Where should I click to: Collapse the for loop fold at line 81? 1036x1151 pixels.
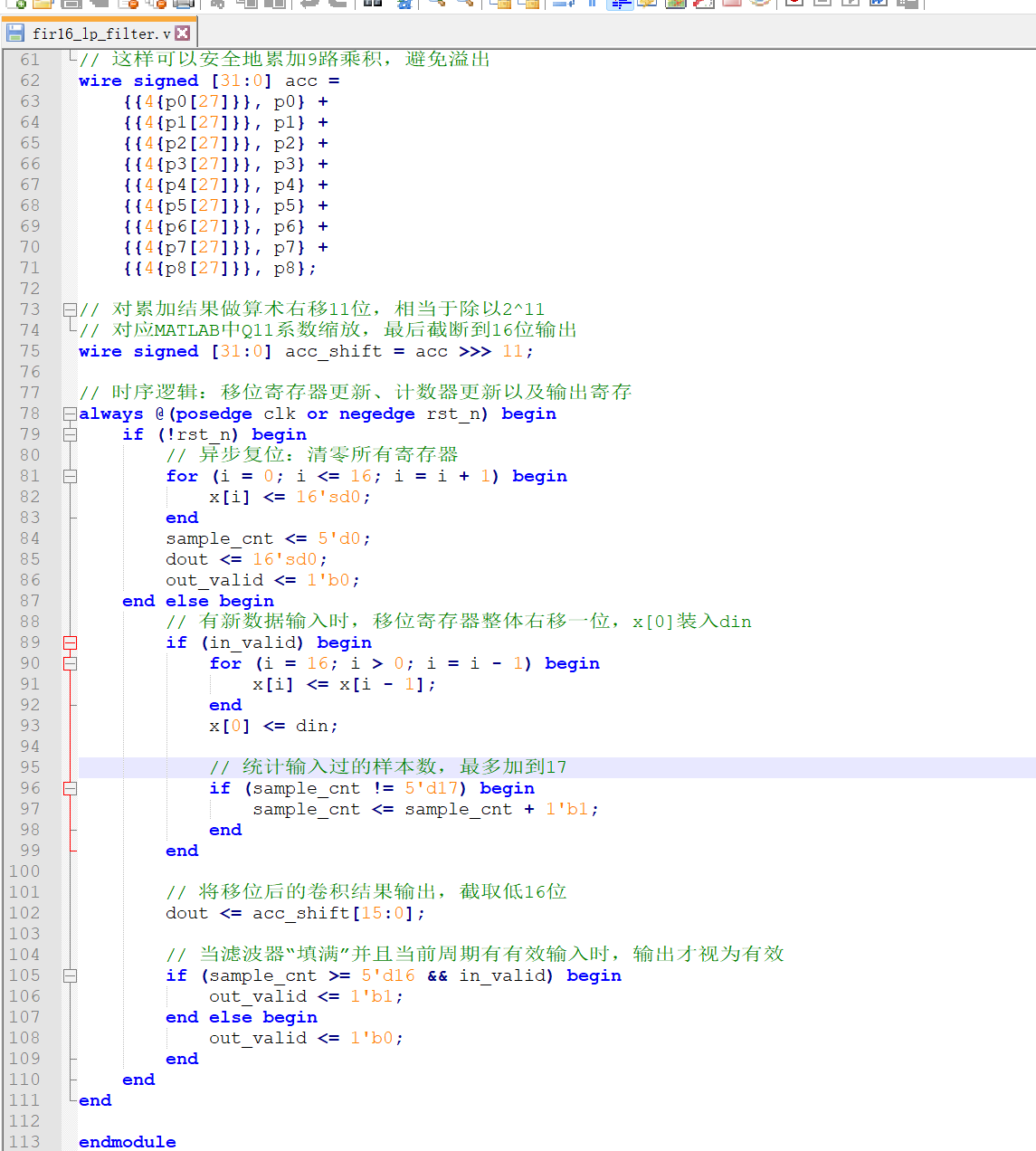pyautogui.click(x=70, y=476)
